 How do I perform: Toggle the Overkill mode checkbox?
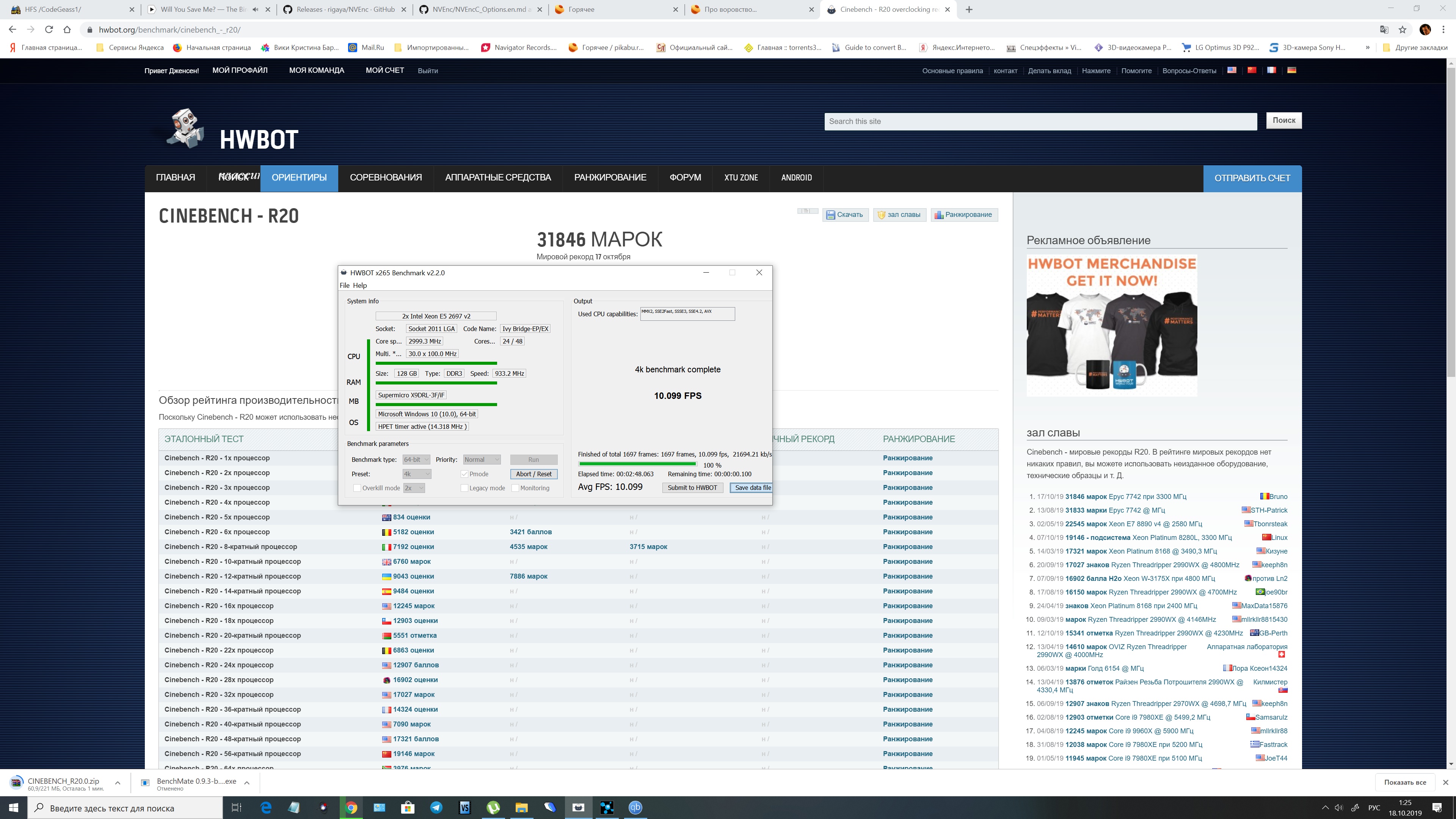pos(357,488)
